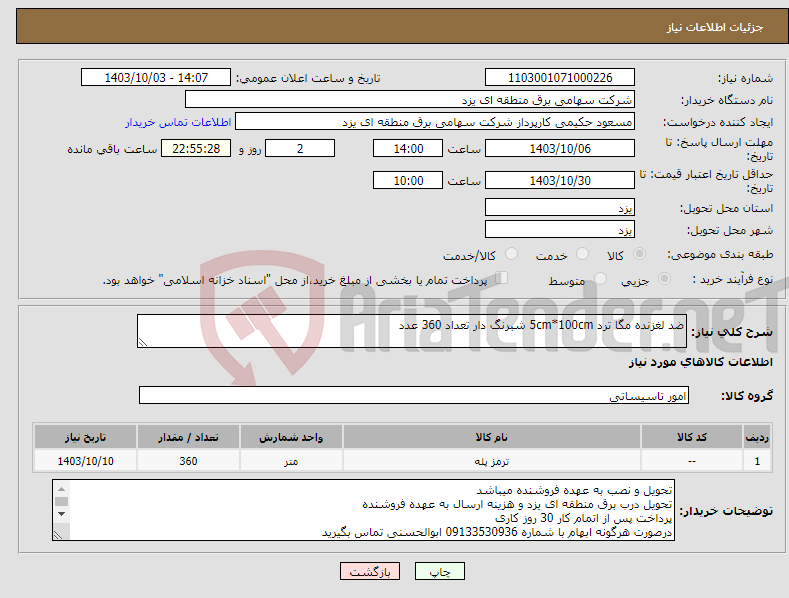Click the -- product code cell
This screenshot has height=598, width=789.
coord(691,461)
